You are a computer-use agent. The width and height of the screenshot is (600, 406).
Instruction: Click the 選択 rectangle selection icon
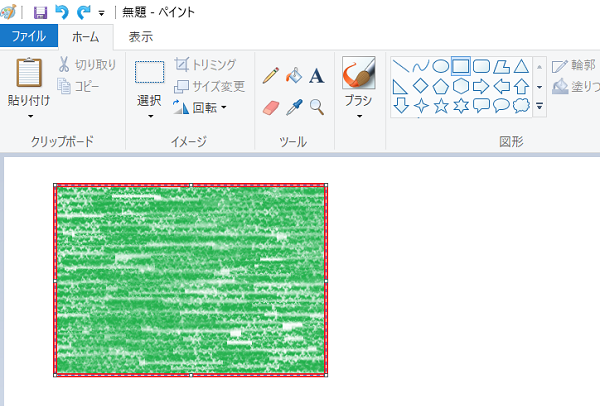pos(150,72)
